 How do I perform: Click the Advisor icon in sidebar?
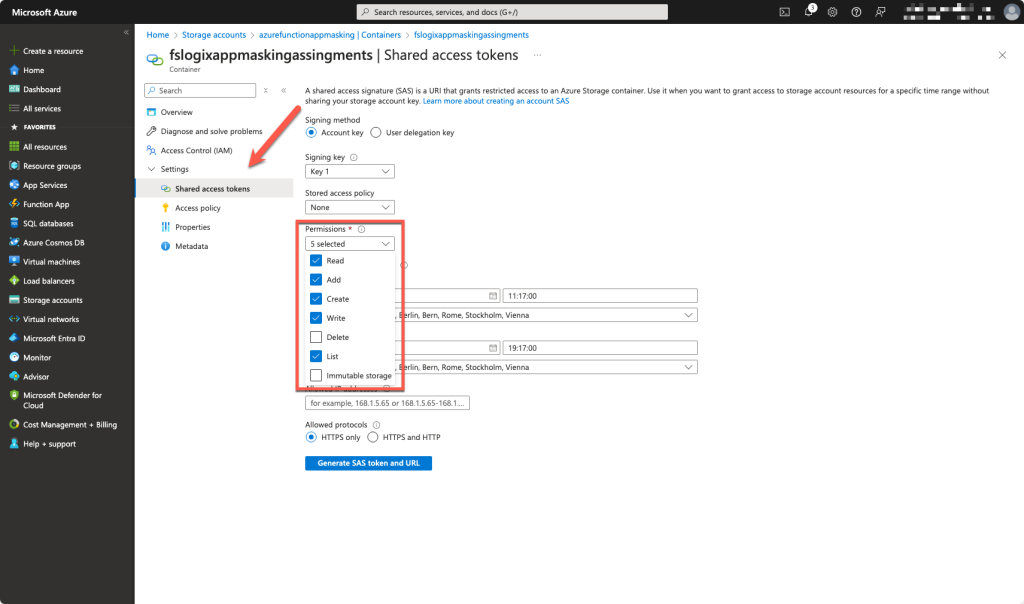(14, 376)
